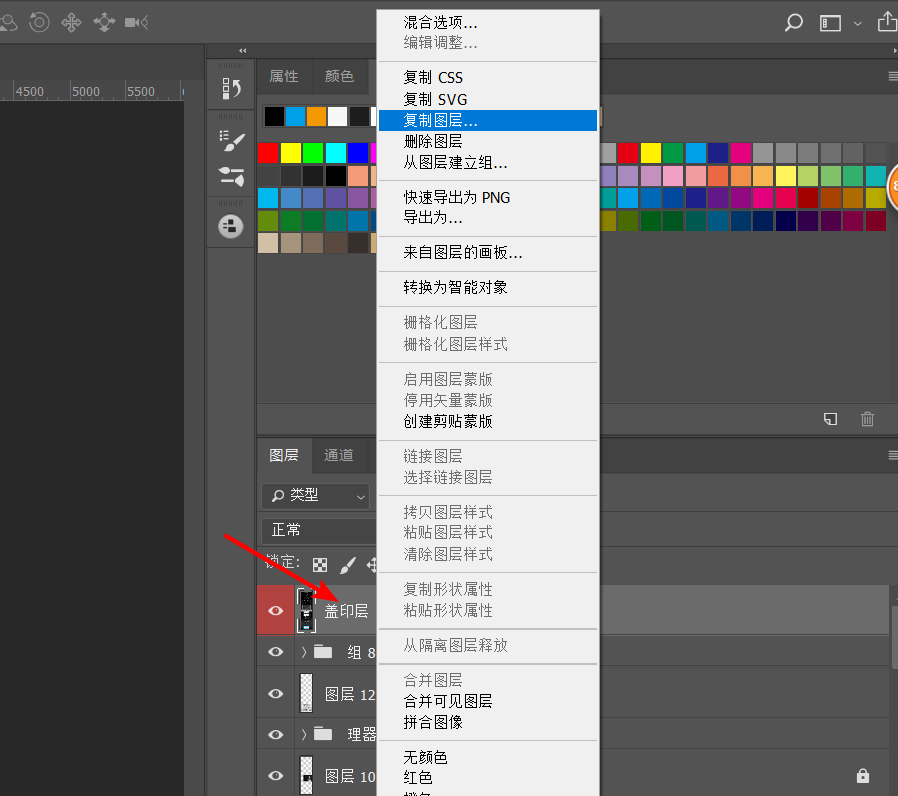The image size is (898, 796).
Task: Toggle lock image pixels brush icon
Action: [x=348, y=565]
